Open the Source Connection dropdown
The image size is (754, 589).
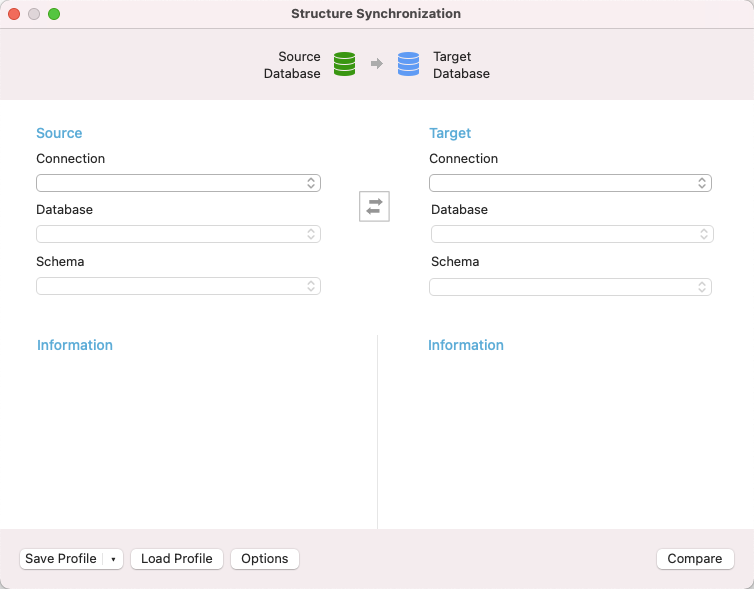(x=178, y=183)
